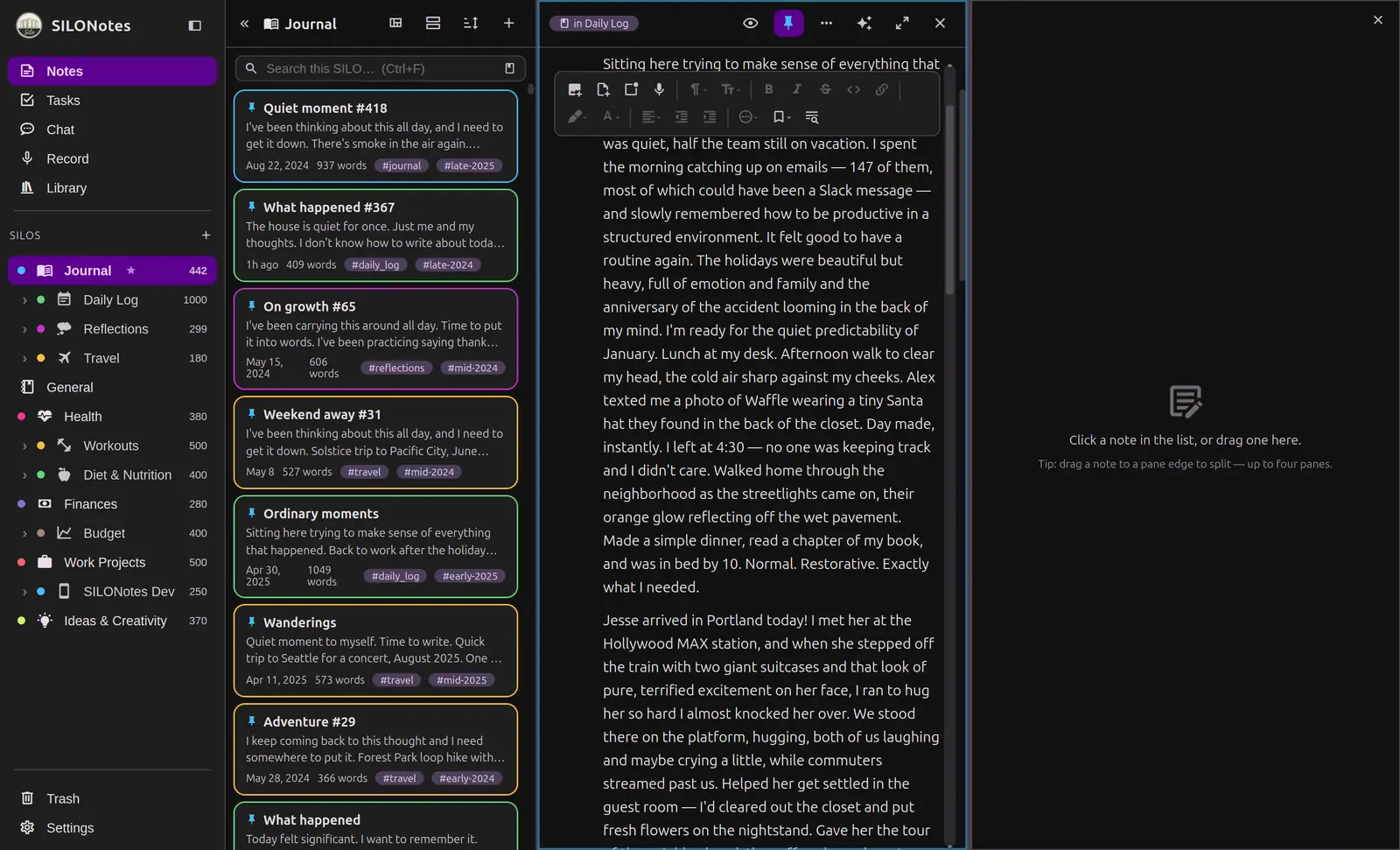Image resolution: width=1400 pixels, height=850 pixels.
Task: Click the search this SILO field
Action: 380,68
